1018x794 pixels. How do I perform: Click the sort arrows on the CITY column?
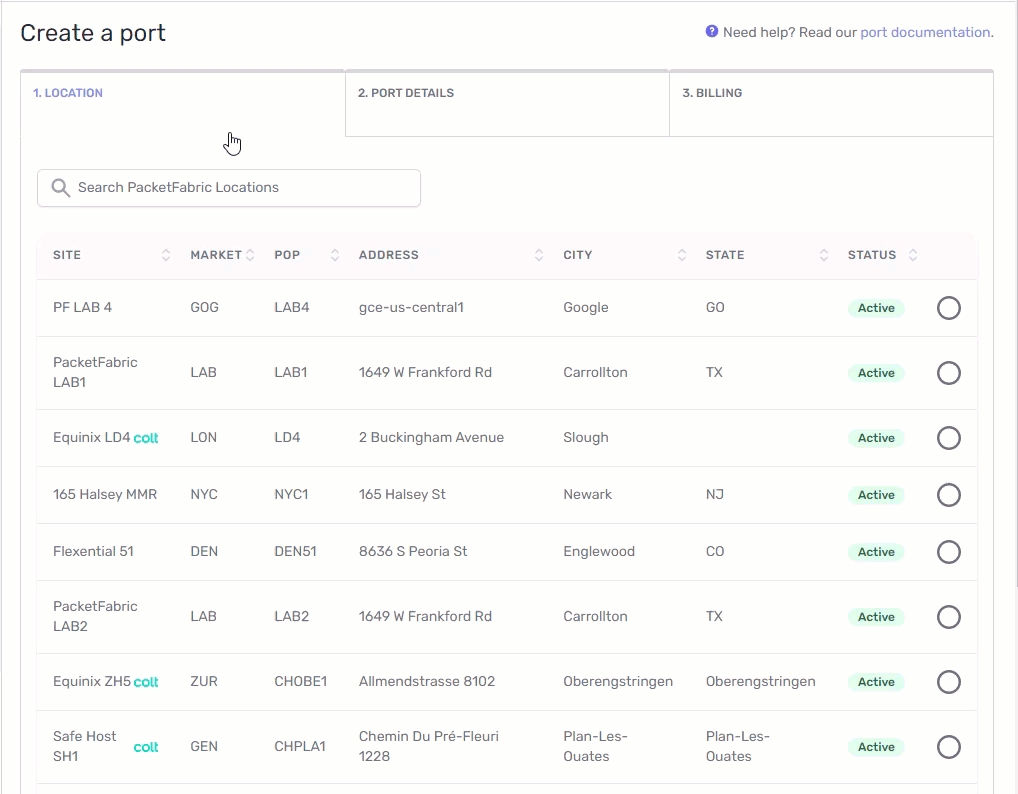682,254
